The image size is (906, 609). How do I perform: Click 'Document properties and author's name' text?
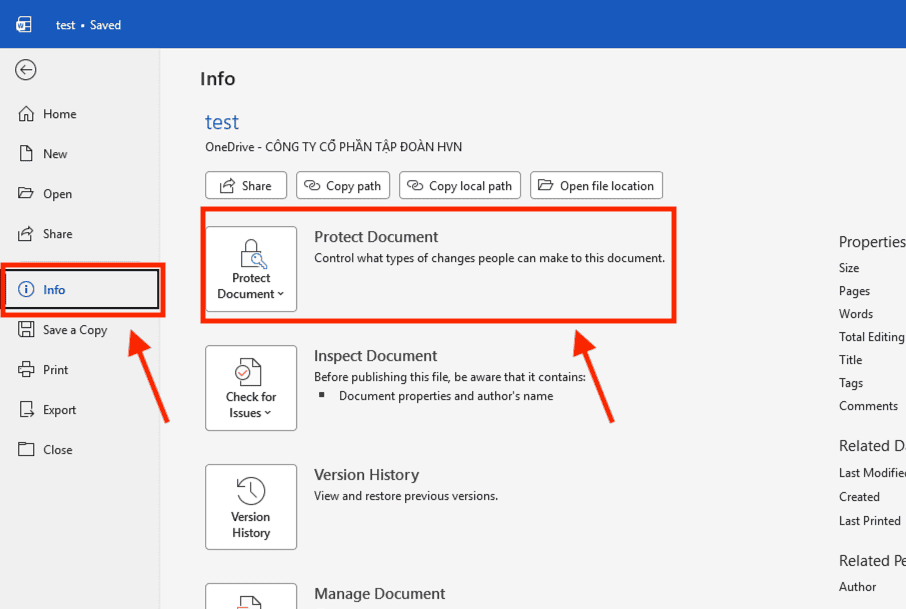446,396
